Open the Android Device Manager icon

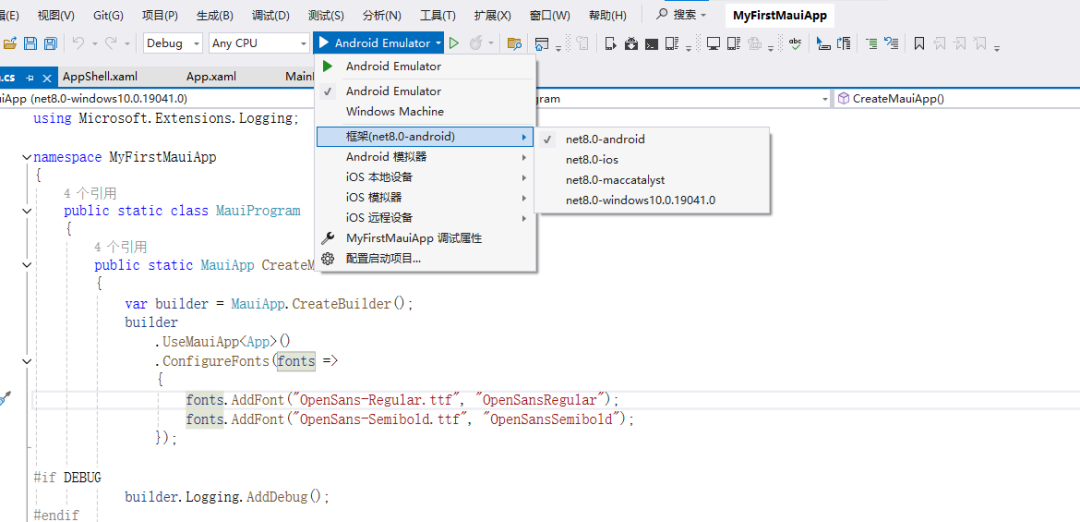click(610, 43)
